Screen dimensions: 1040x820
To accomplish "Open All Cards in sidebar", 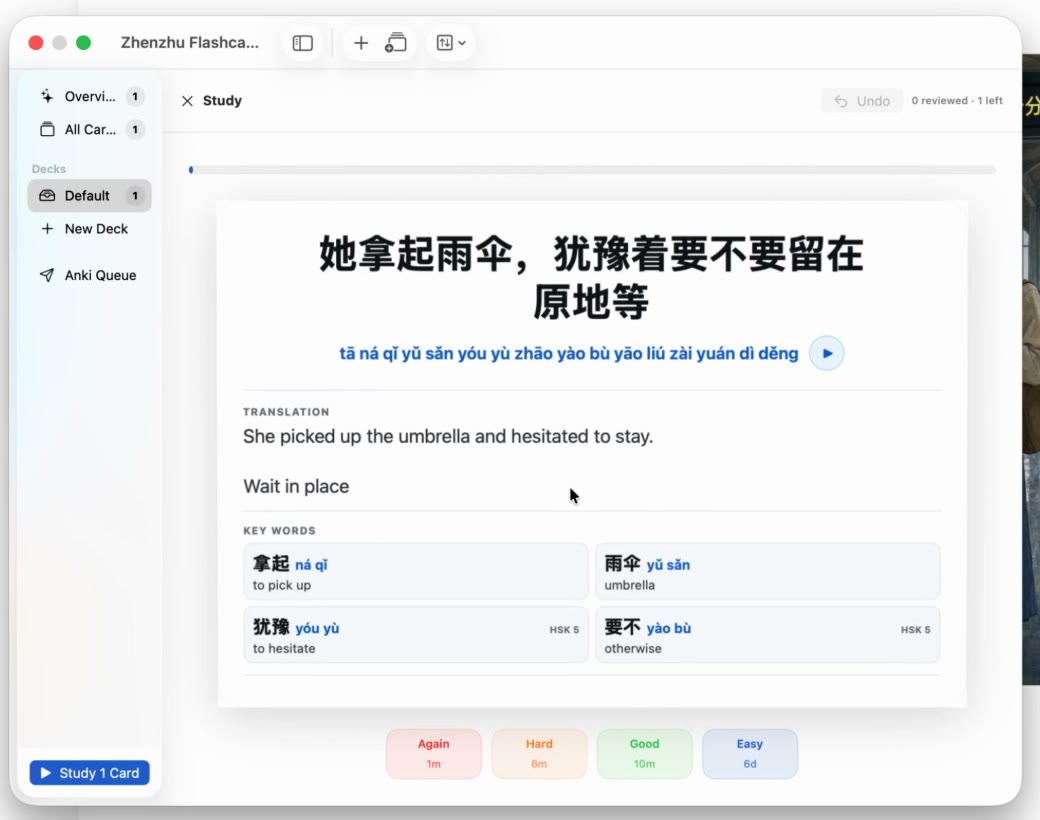I will (90, 129).
